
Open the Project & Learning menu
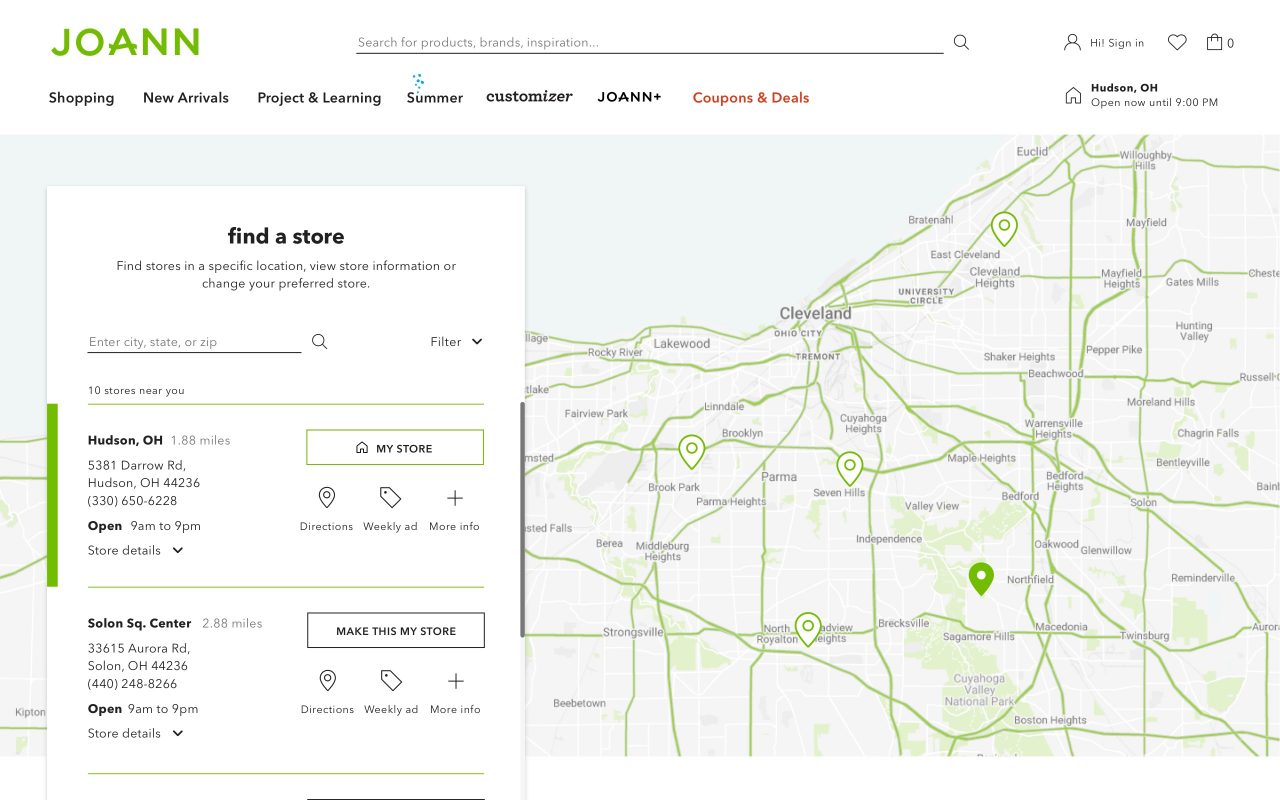pos(319,98)
